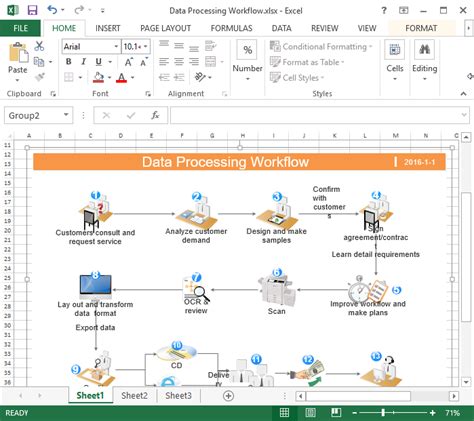Click Cell Styles button
Screen dimensions: 474x421
297,78
